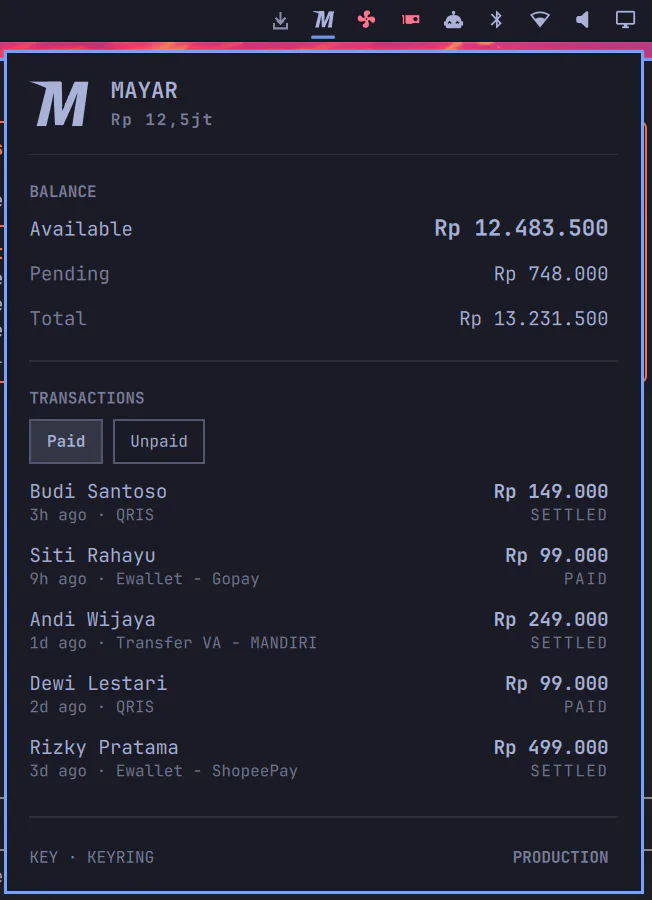Switch to the Paid transactions tab
Screen dimensions: 652x900
(x=66, y=441)
